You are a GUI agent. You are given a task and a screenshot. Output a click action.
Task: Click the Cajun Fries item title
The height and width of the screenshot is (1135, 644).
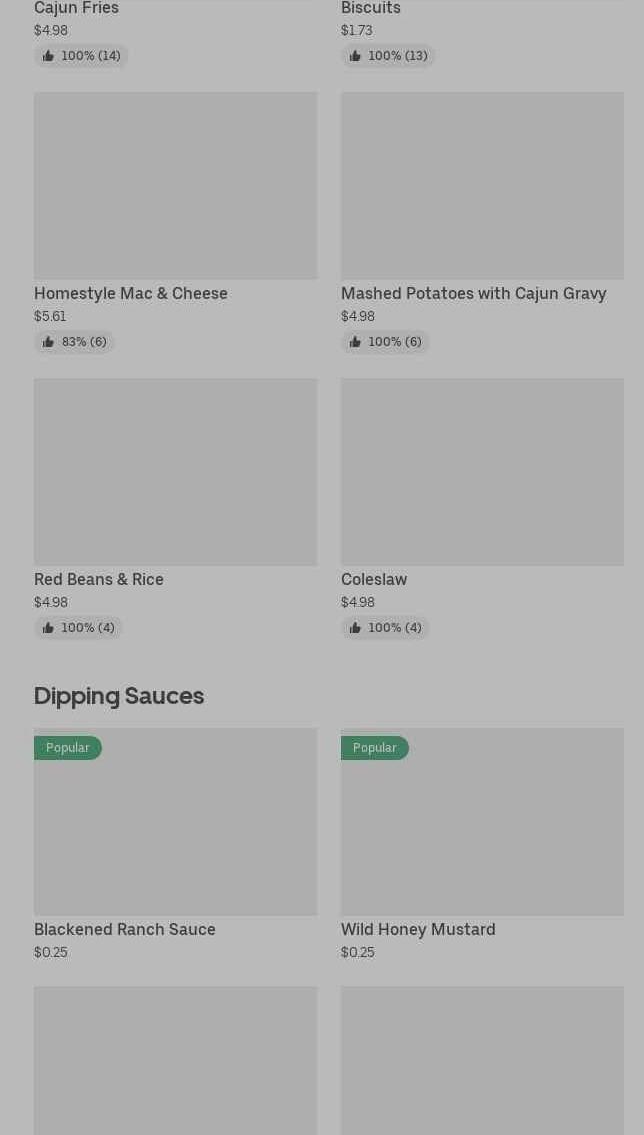[x=76, y=8]
